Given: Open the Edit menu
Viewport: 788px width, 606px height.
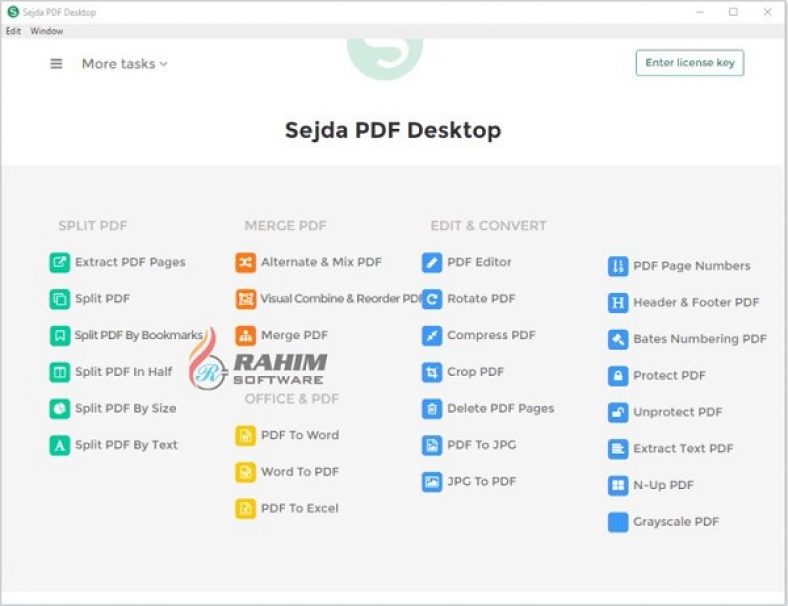Looking at the screenshot, I should point(13,31).
